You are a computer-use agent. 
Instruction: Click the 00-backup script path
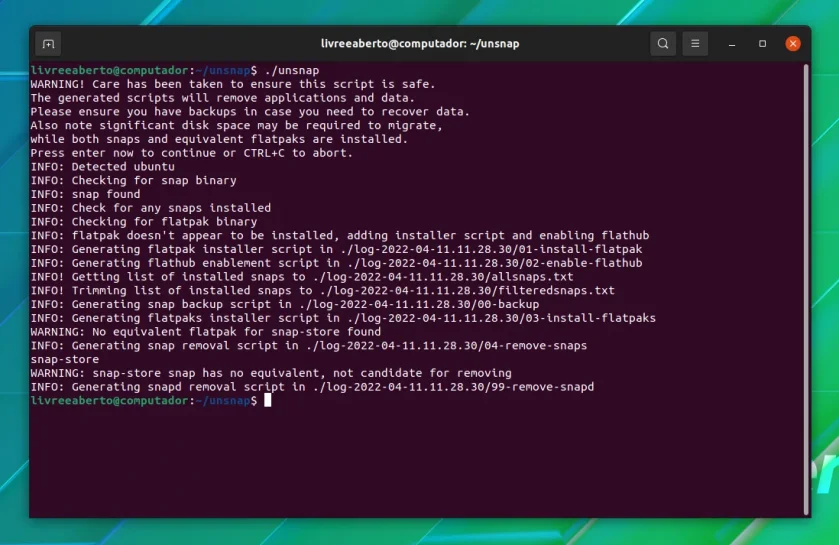(419, 304)
